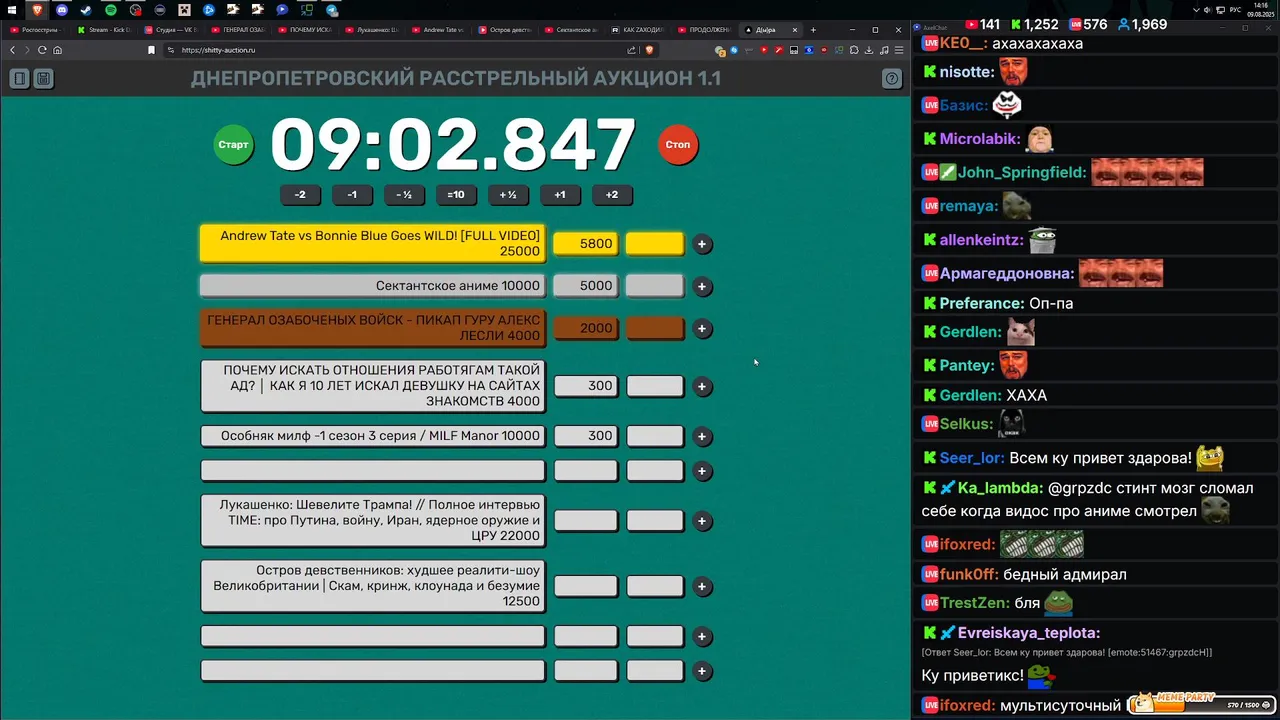Image resolution: width=1280 pixels, height=720 pixels.
Task: Click plus button on Остров девственников lot
Action: point(702,587)
